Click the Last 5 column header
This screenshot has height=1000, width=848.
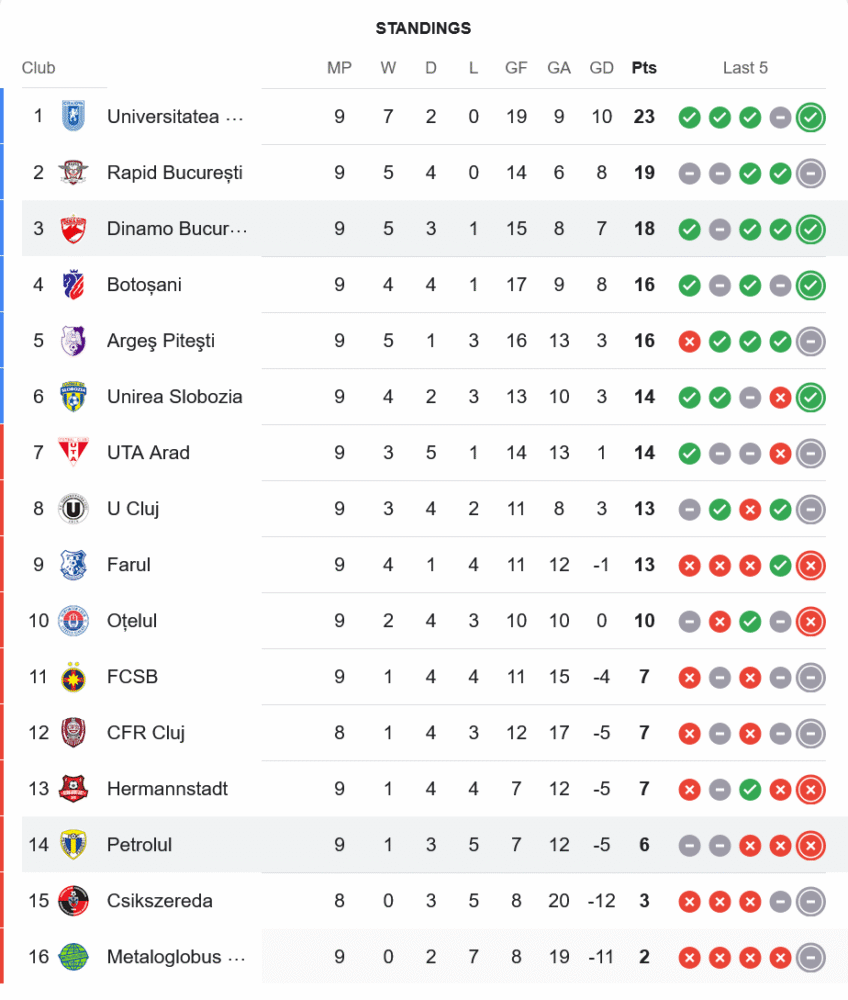pyautogui.click(x=745, y=68)
